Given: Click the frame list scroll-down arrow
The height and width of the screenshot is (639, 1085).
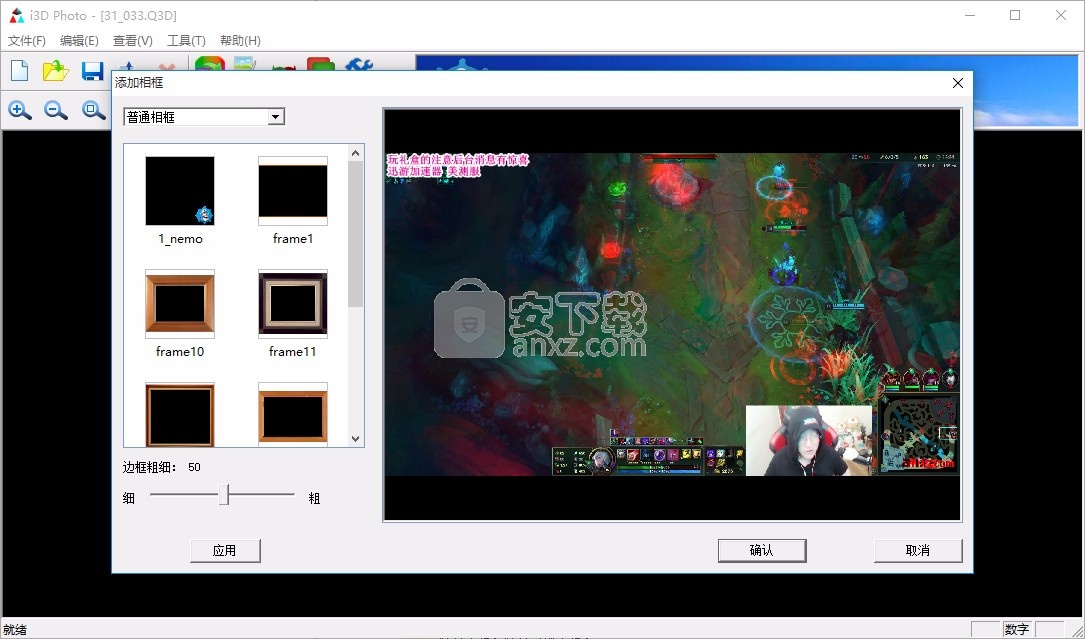Looking at the screenshot, I should (356, 438).
